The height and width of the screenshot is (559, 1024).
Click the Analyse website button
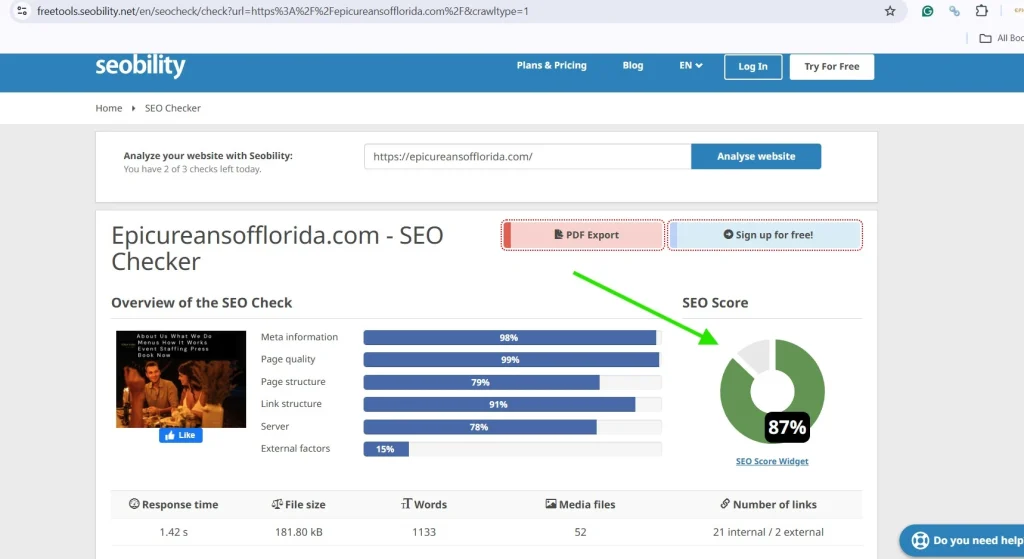tap(756, 156)
